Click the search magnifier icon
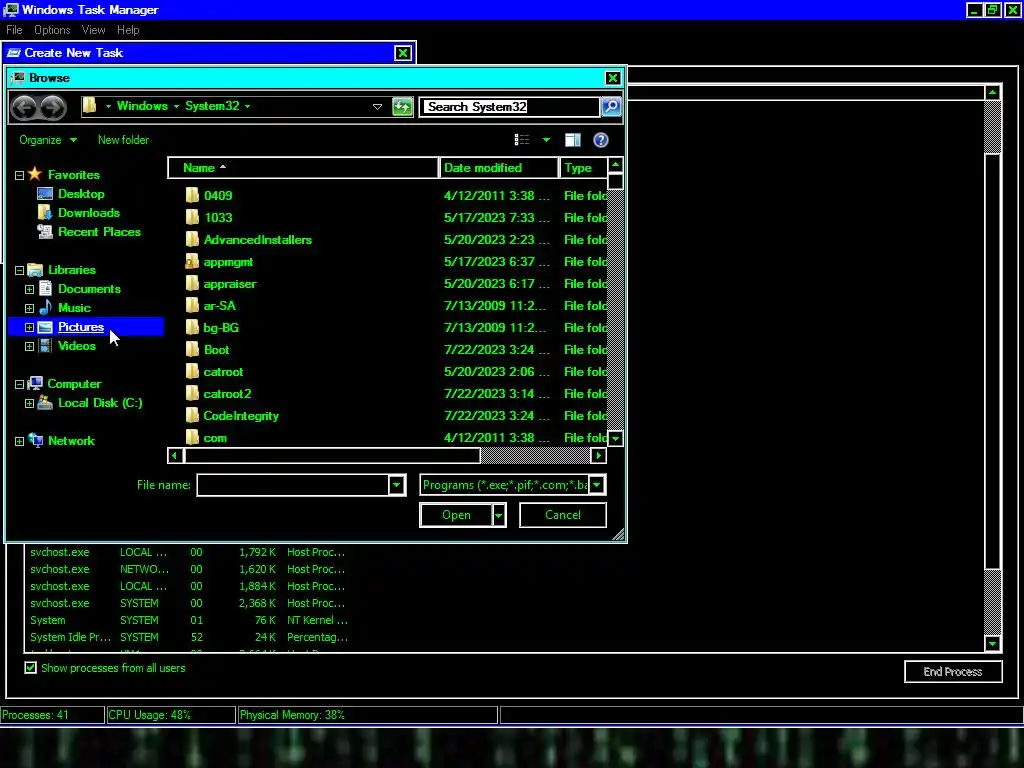 tap(611, 106)
